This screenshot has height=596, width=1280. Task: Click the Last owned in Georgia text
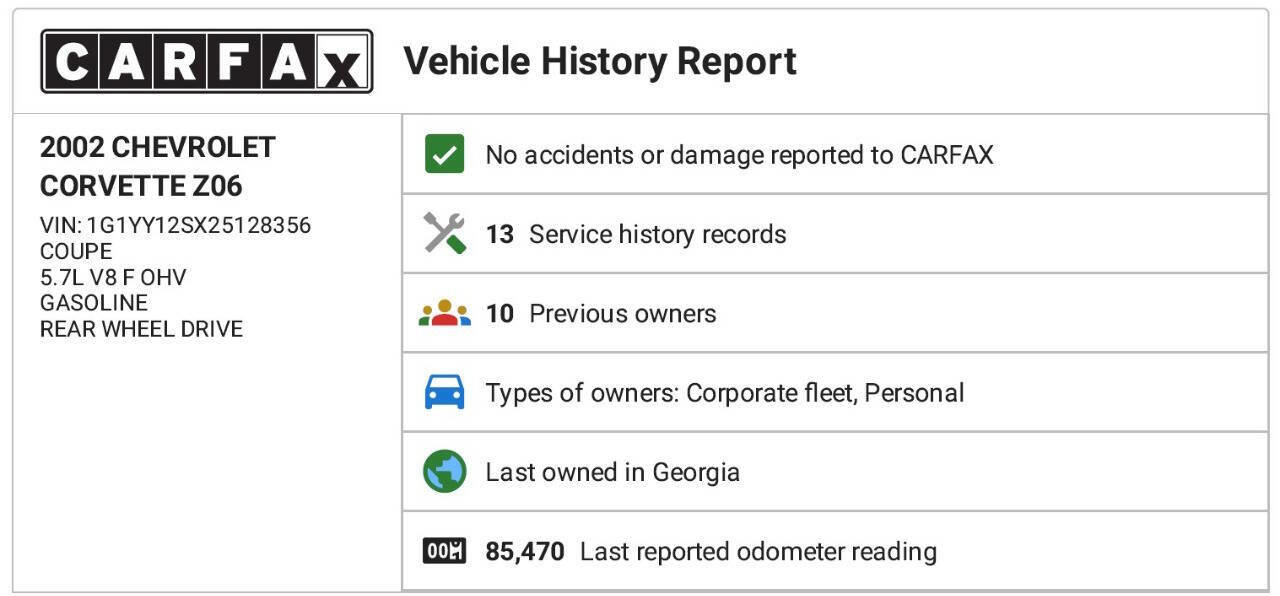(x=612, y=472)
